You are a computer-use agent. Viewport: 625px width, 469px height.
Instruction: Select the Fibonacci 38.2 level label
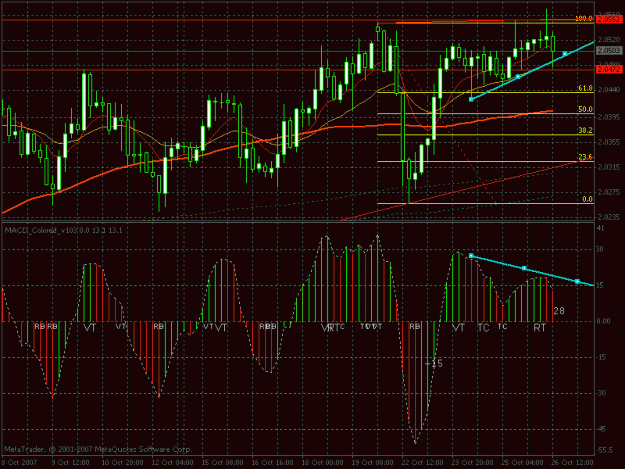(x=585, y=130)
